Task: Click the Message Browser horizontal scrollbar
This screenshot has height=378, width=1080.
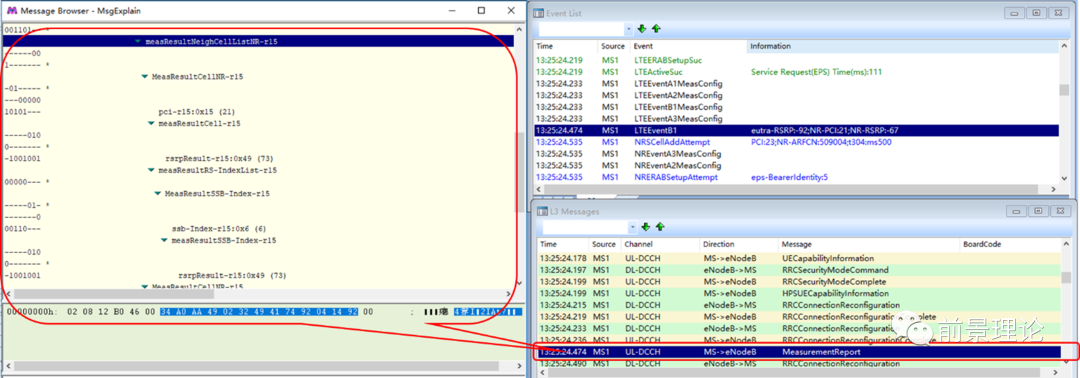Action: [258, 294]
